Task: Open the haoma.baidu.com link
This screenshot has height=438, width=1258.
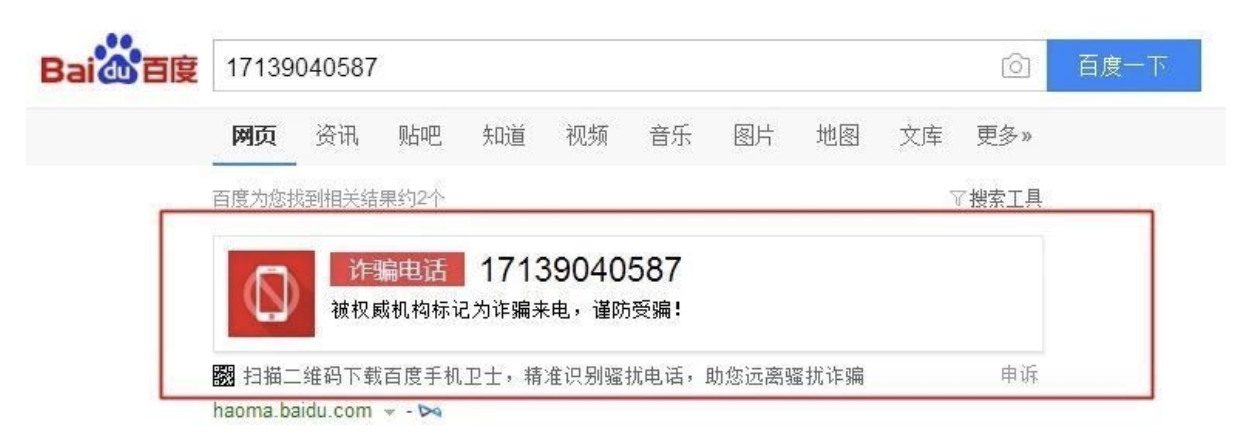Action: point(293,411)
